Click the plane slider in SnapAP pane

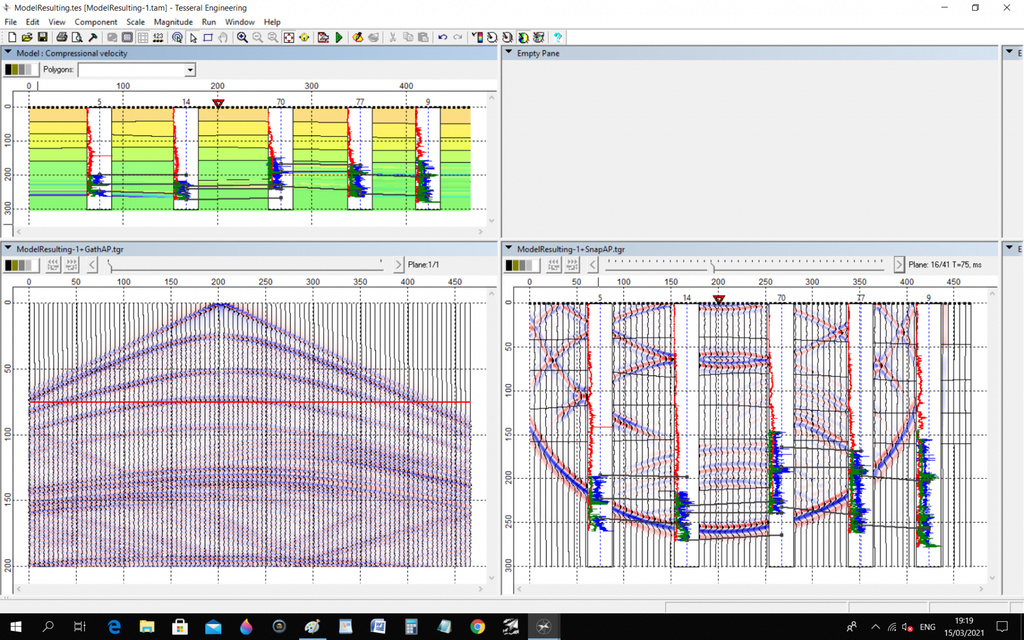[x=712, y=266]
